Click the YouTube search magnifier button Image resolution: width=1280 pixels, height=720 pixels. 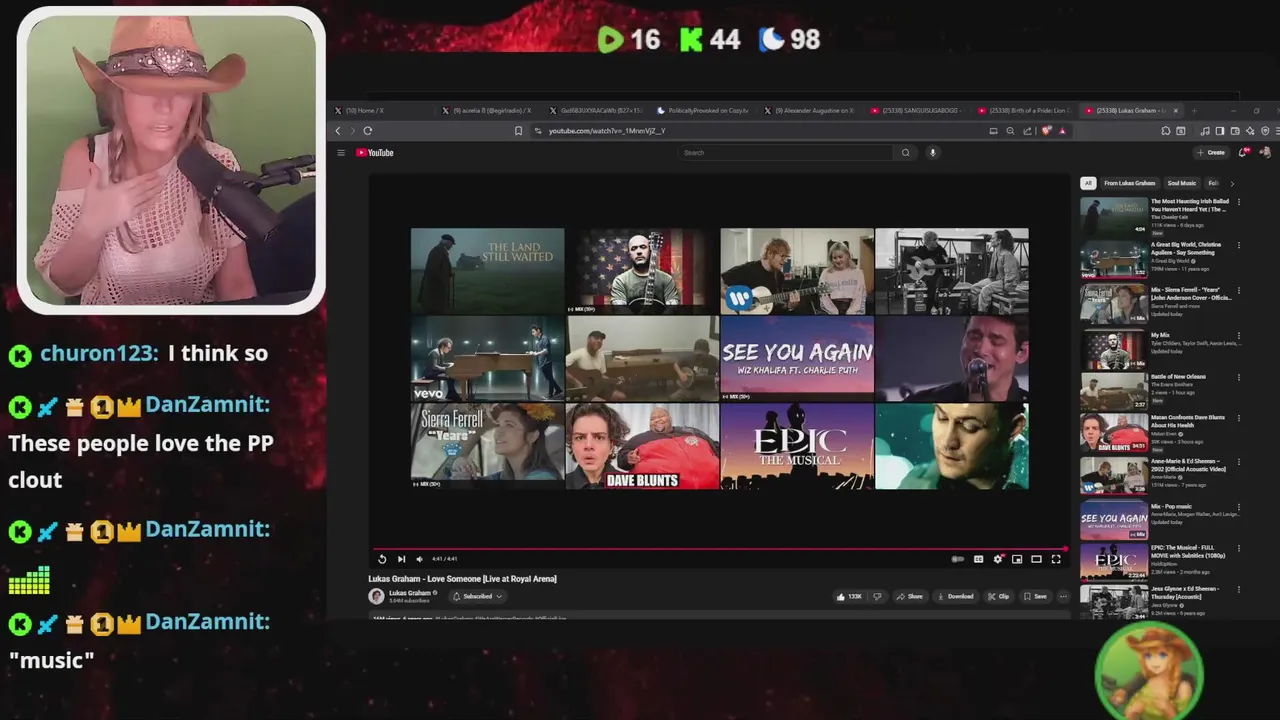(905, 153)
